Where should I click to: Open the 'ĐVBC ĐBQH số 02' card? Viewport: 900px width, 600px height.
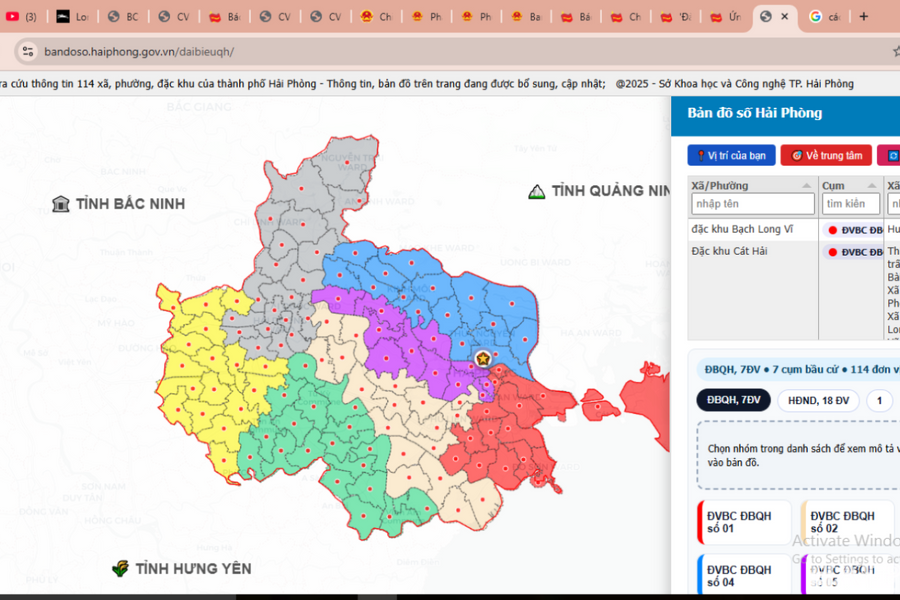pyautogui.click(x=848, y=522)
